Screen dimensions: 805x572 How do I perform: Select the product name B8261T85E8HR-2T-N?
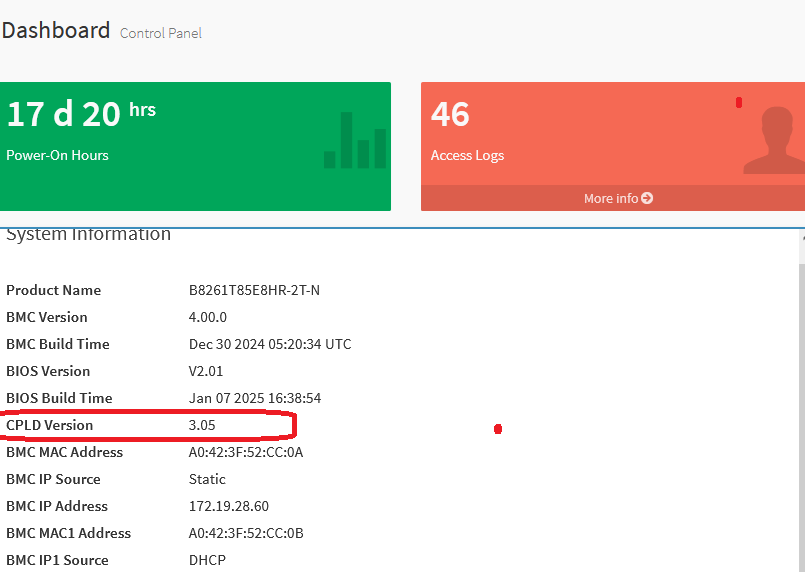pyautogui.click(x=254, y=290)
